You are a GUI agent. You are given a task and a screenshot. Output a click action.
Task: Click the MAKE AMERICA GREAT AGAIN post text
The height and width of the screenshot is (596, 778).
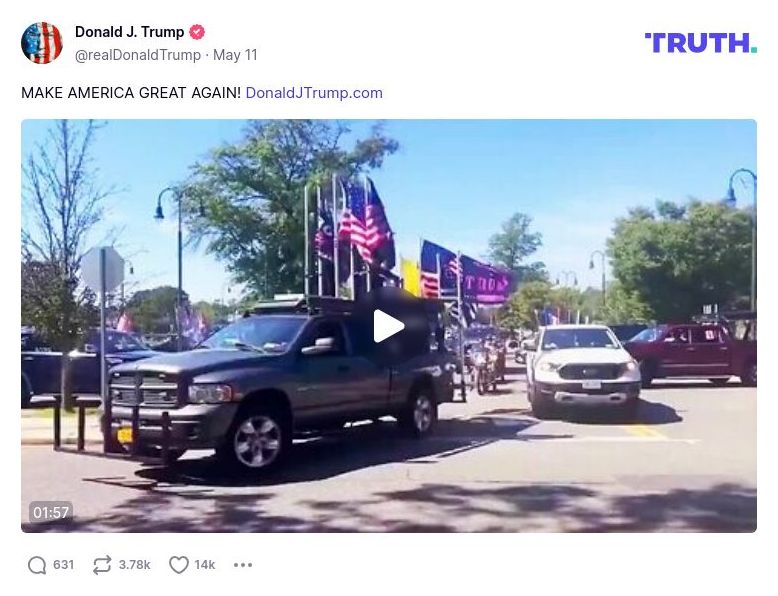pos(131,93)
